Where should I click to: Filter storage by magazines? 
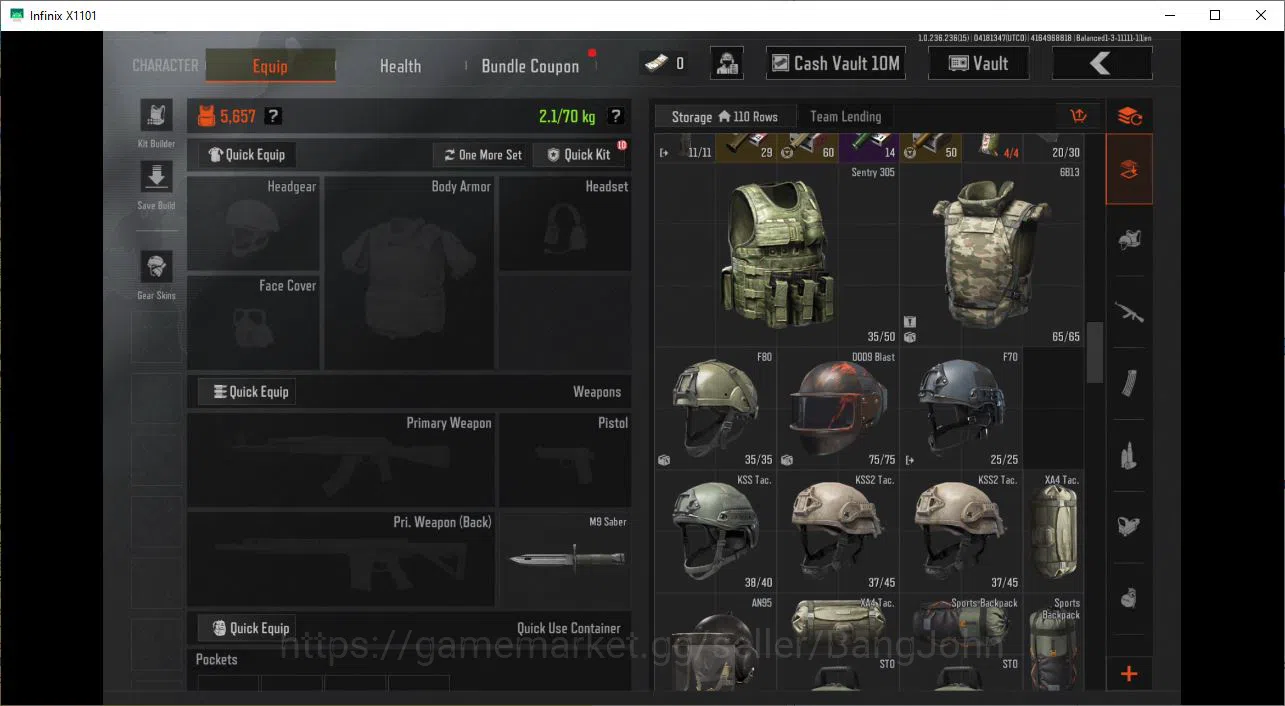(1129, 383)
